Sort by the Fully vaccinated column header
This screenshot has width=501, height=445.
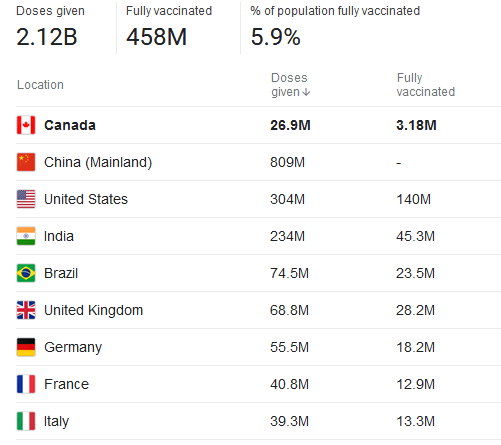click(x=426, y=85)
